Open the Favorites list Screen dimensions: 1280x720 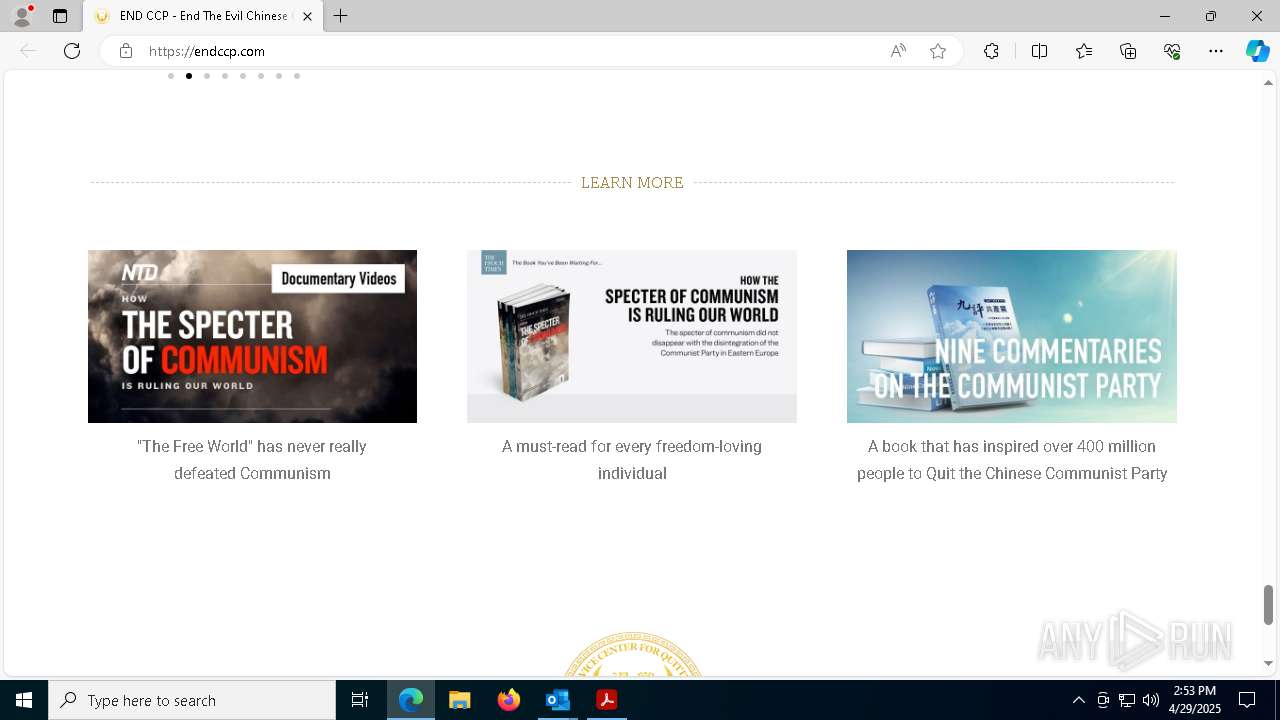coord(1084,51)
